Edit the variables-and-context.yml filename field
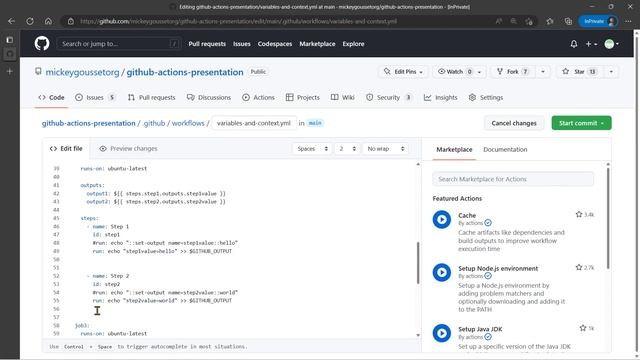 [x=253, y=123]
